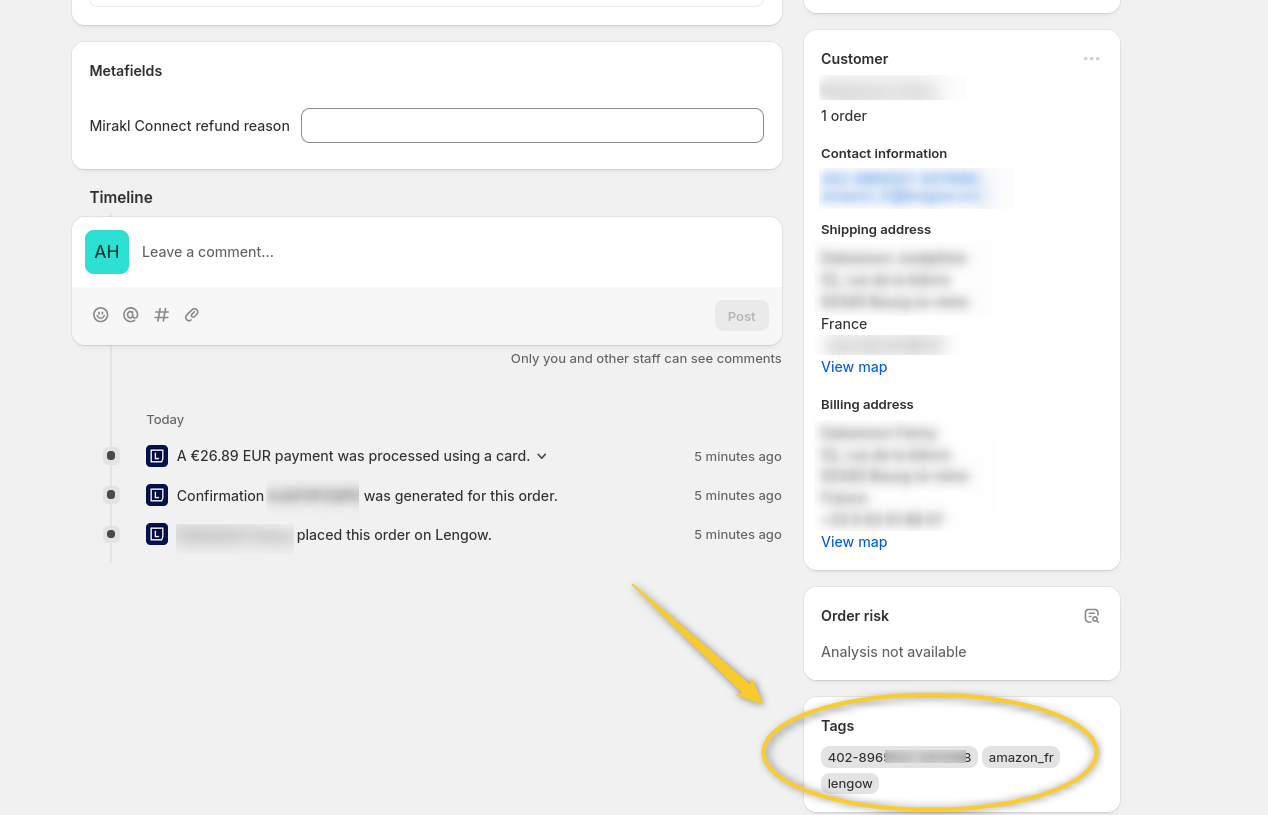This screenshot has width=1268, height=815.
Task: Select the lengow tag
Action: tap(849, 783)
